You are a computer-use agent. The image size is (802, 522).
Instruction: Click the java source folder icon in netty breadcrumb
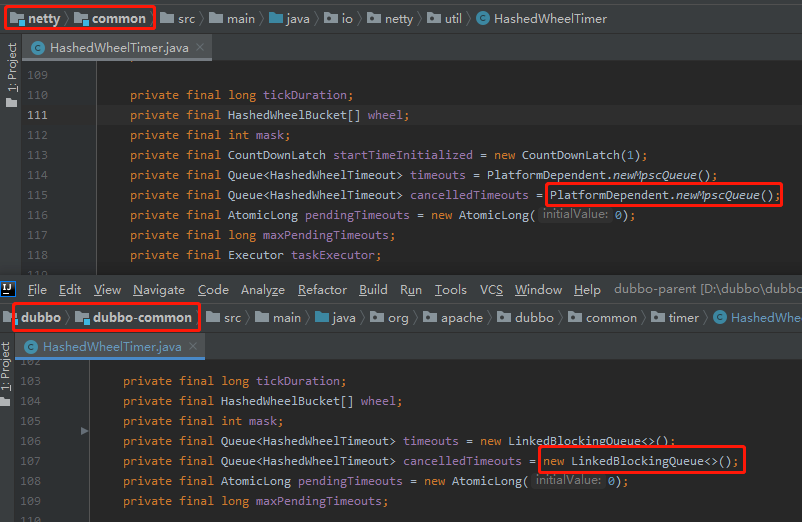click(x=276, y=18)
